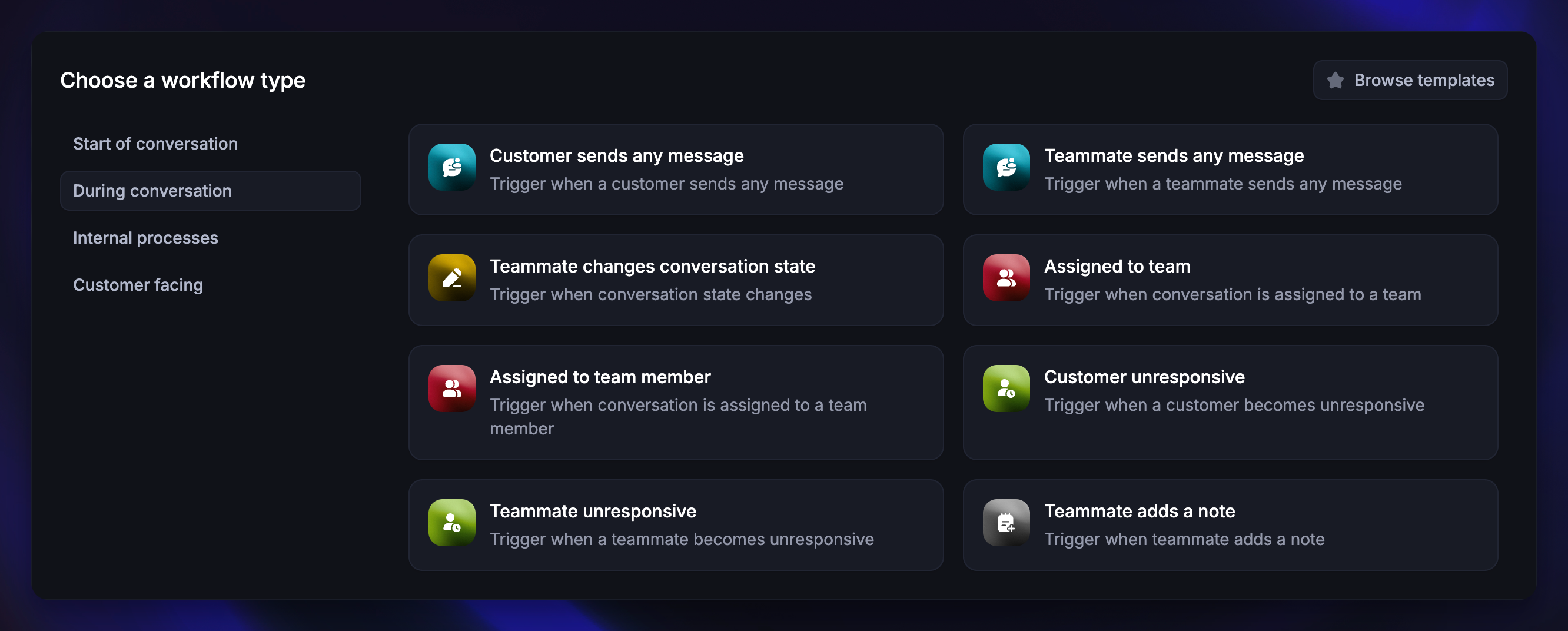
Task: Click the teal Teammate sends any message icon
Action: tap(1005, 167)
